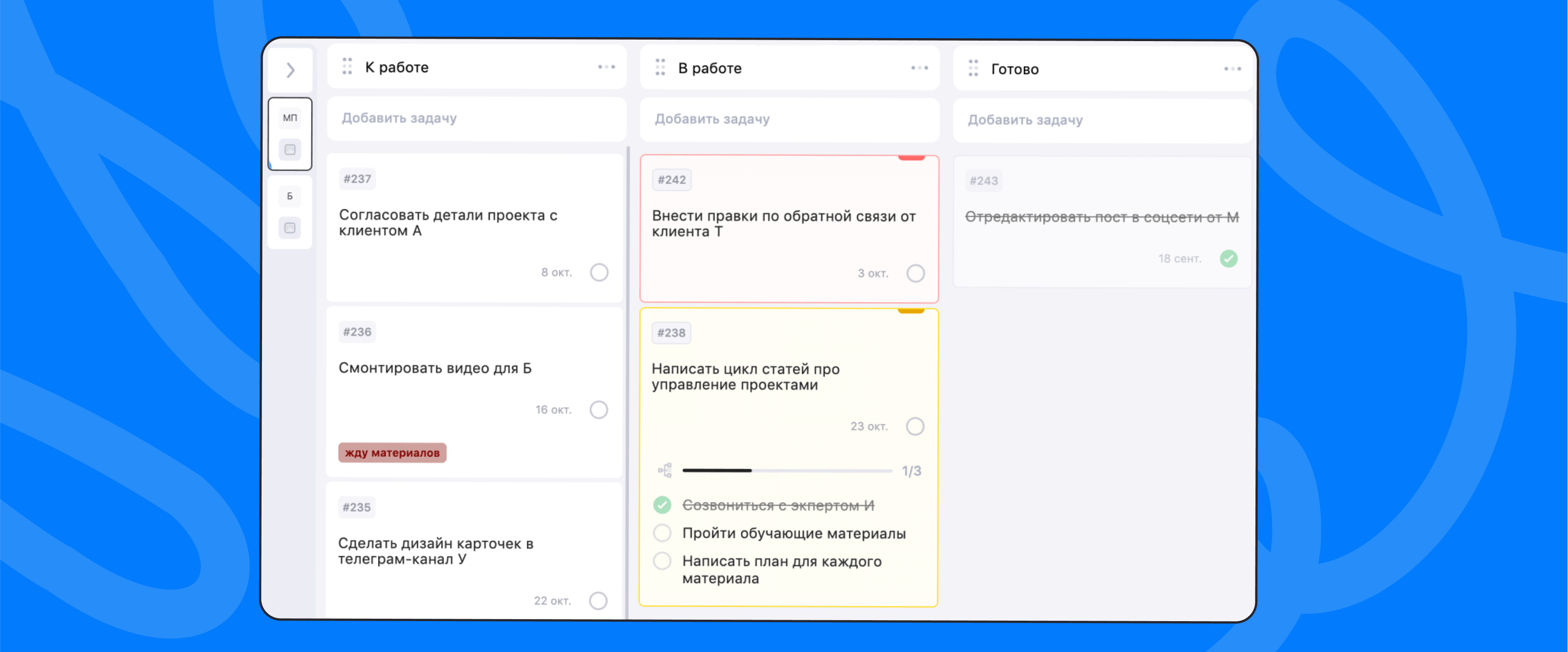Mark the Смонтировать видео для Б task done

click(598, 410)
